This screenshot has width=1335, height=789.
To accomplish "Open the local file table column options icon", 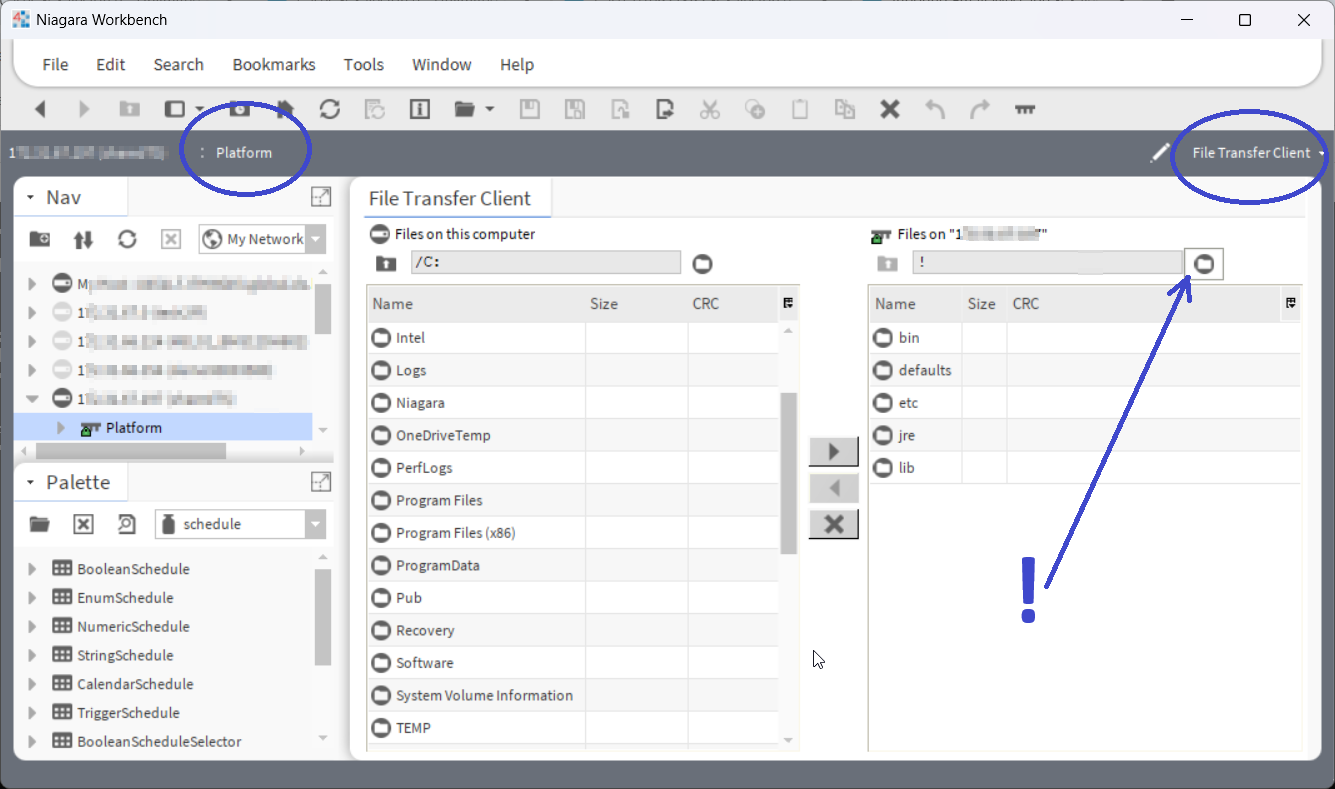I will point(788,303).
